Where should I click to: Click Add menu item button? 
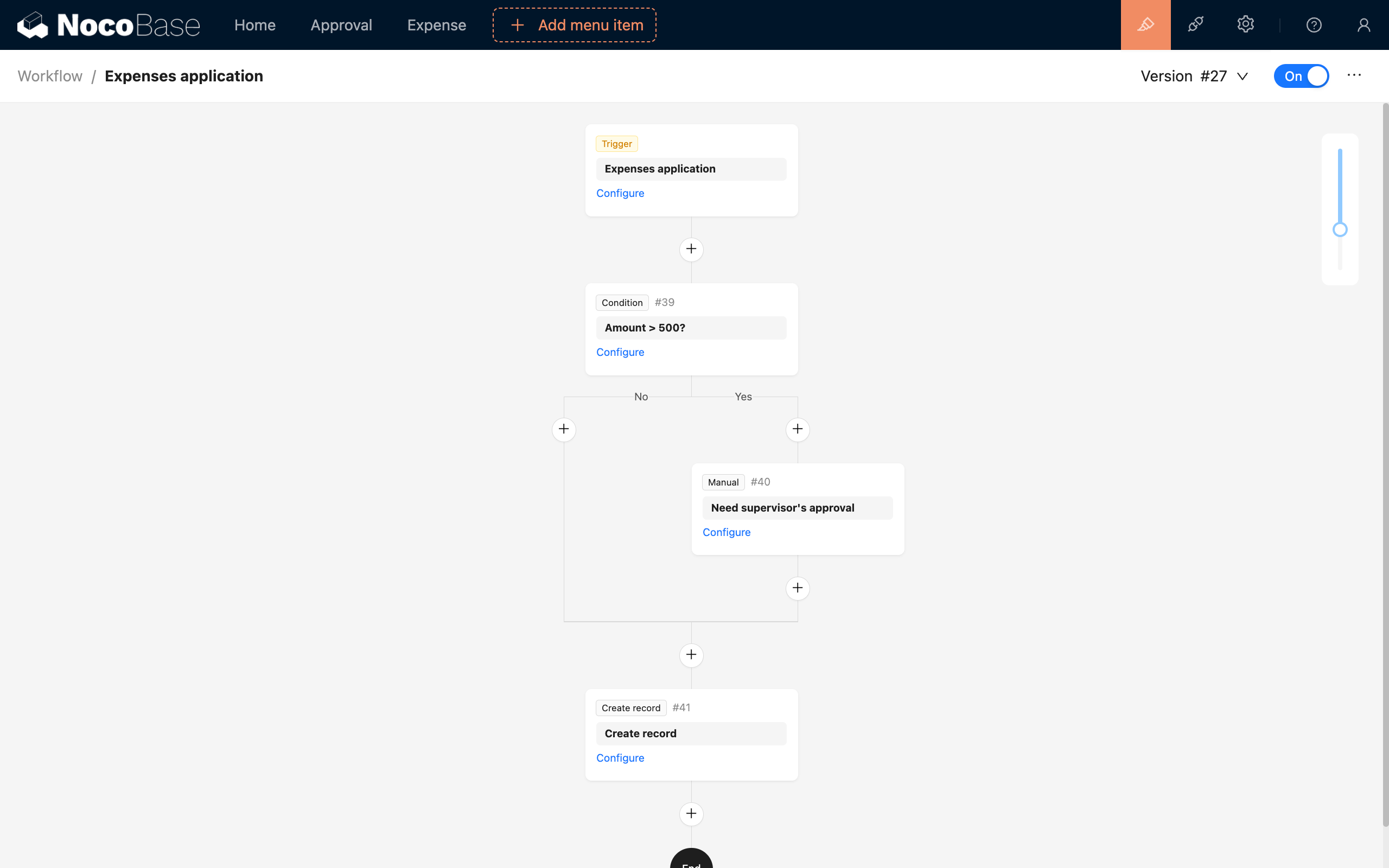pyautogui.click(x=574, y=25)
